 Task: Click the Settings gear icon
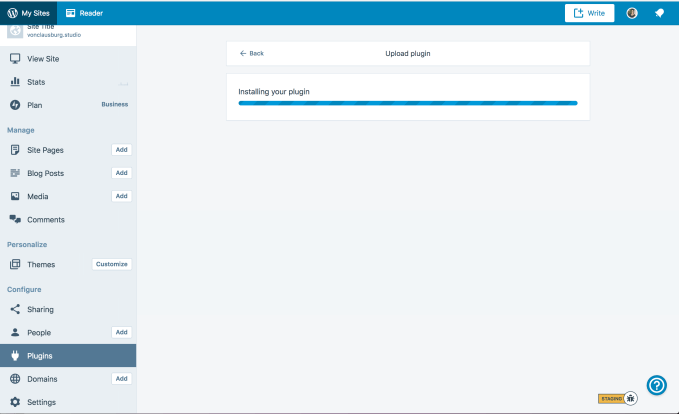click(15, 402)
